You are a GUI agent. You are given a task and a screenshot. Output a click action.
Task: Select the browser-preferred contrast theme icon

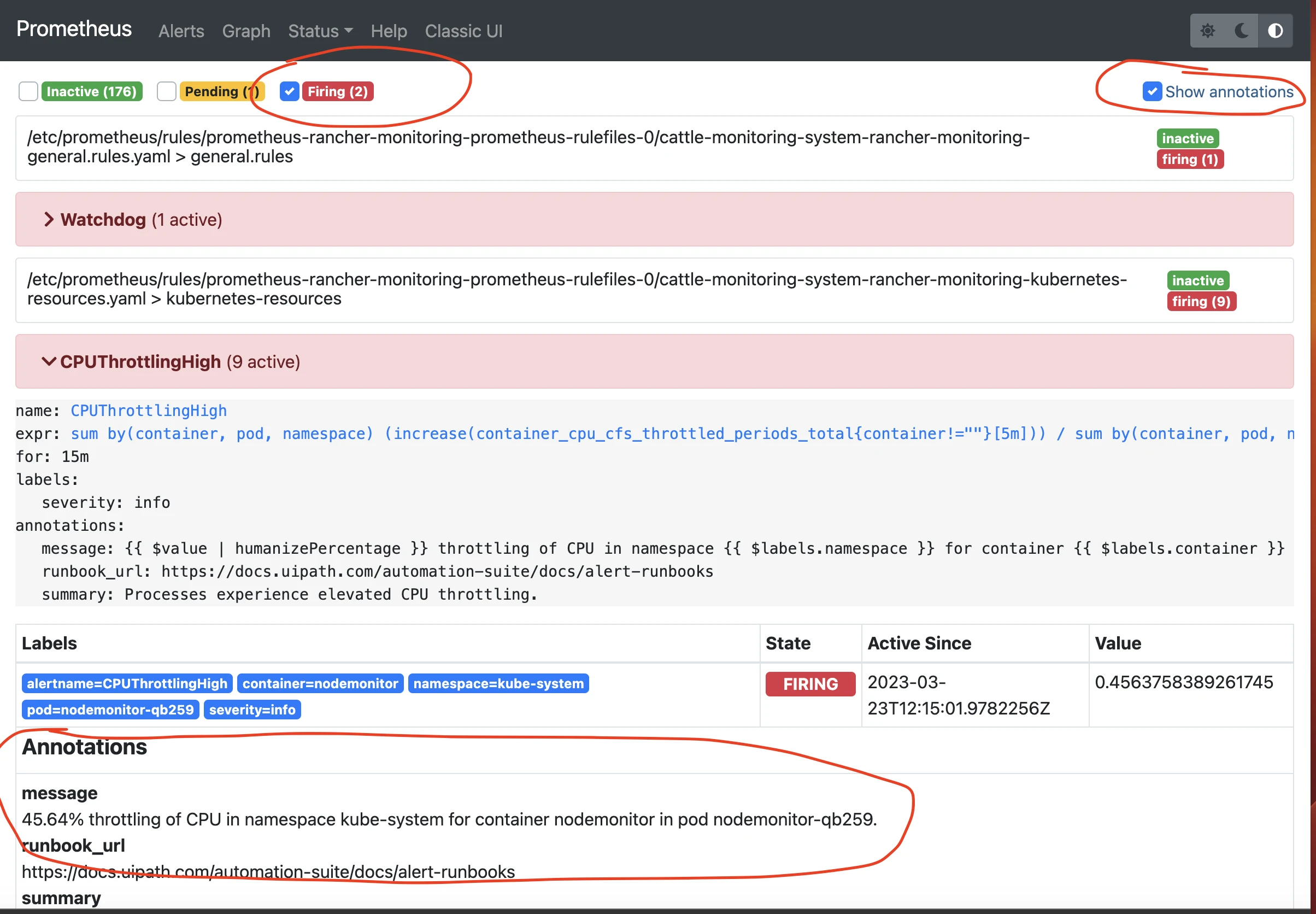tap(1276, 31)
